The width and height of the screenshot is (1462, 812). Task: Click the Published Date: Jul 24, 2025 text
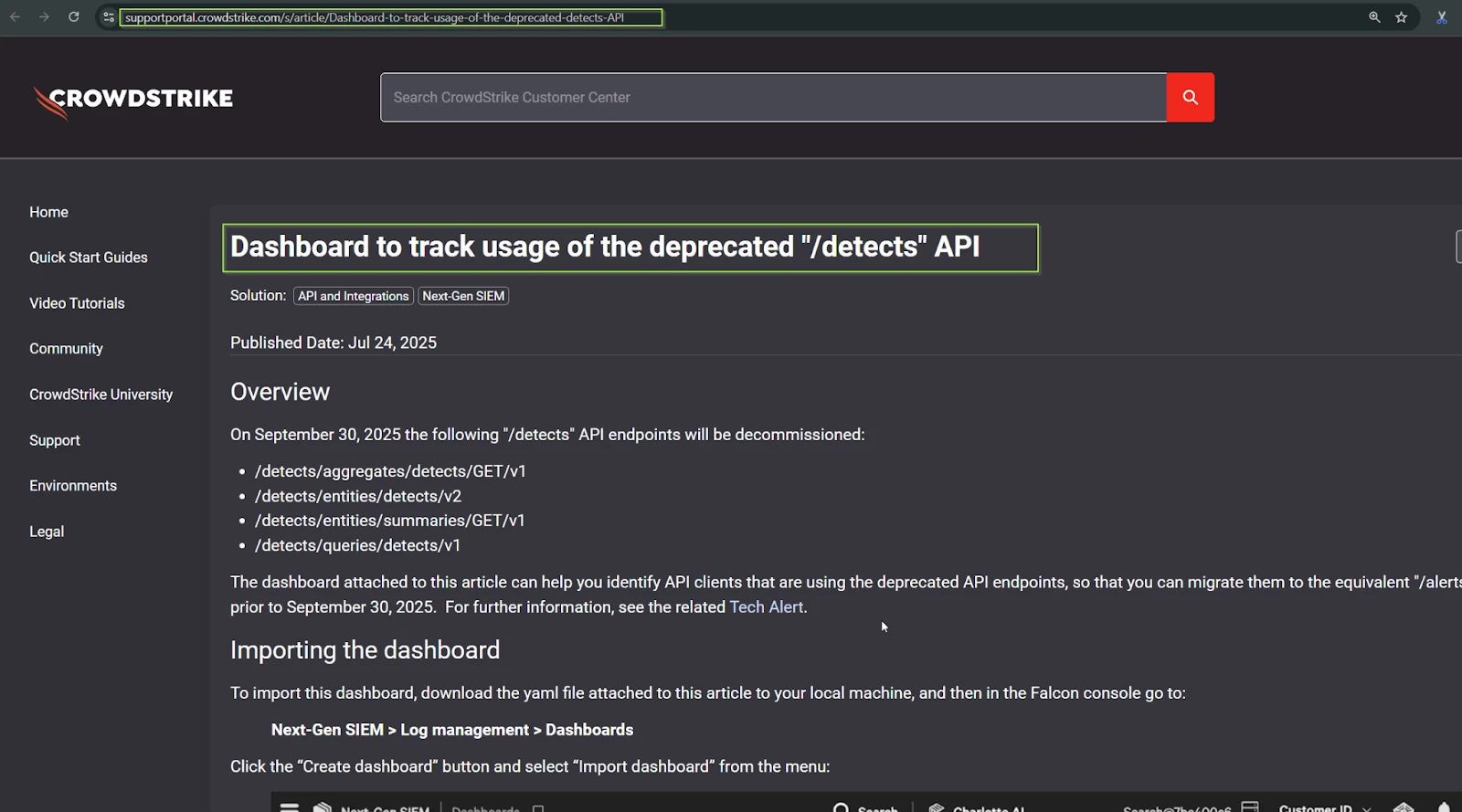pos(334,343)
